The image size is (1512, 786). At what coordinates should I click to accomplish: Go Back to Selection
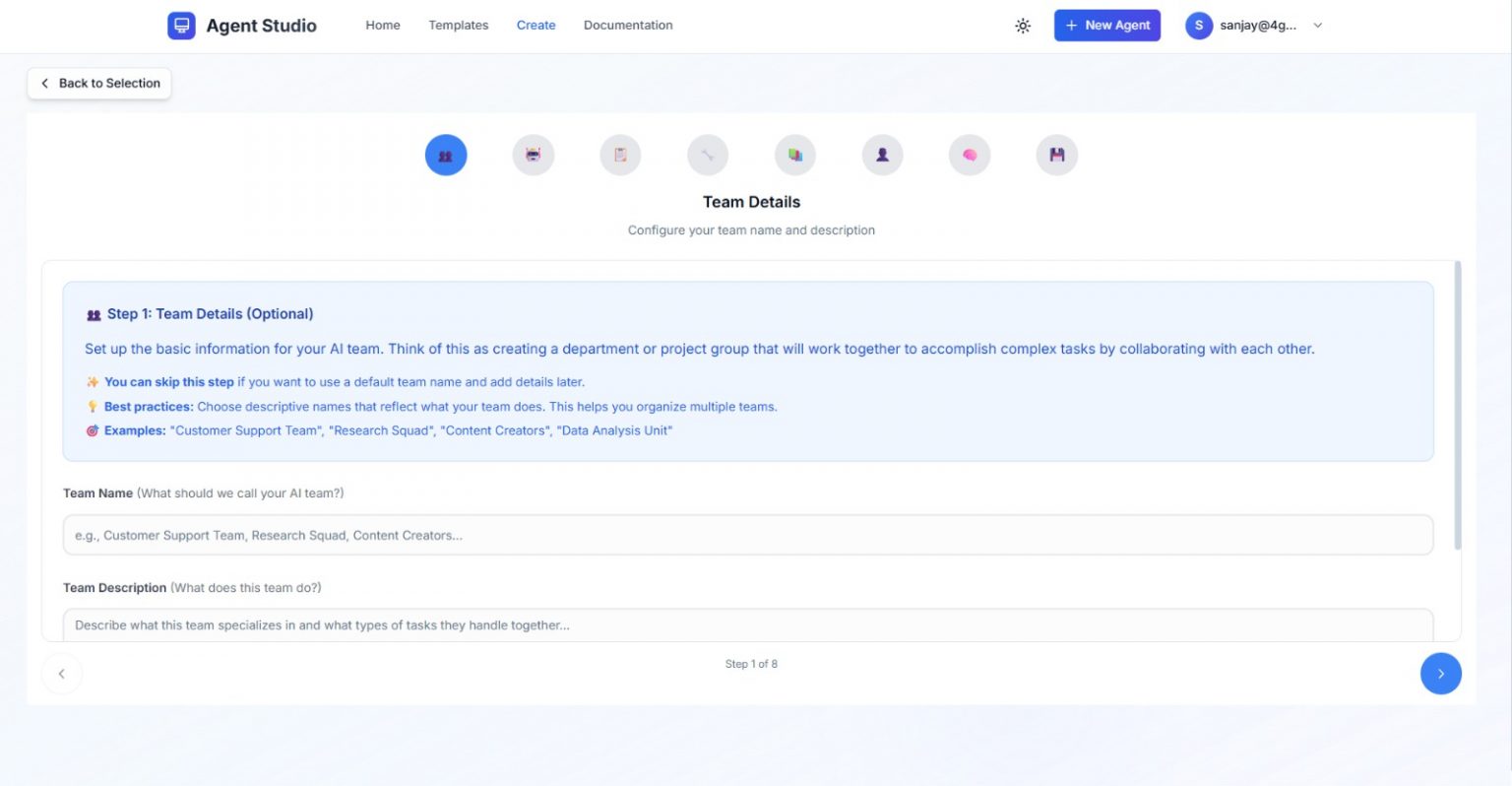pyautogui.click(x=98, y=83)
